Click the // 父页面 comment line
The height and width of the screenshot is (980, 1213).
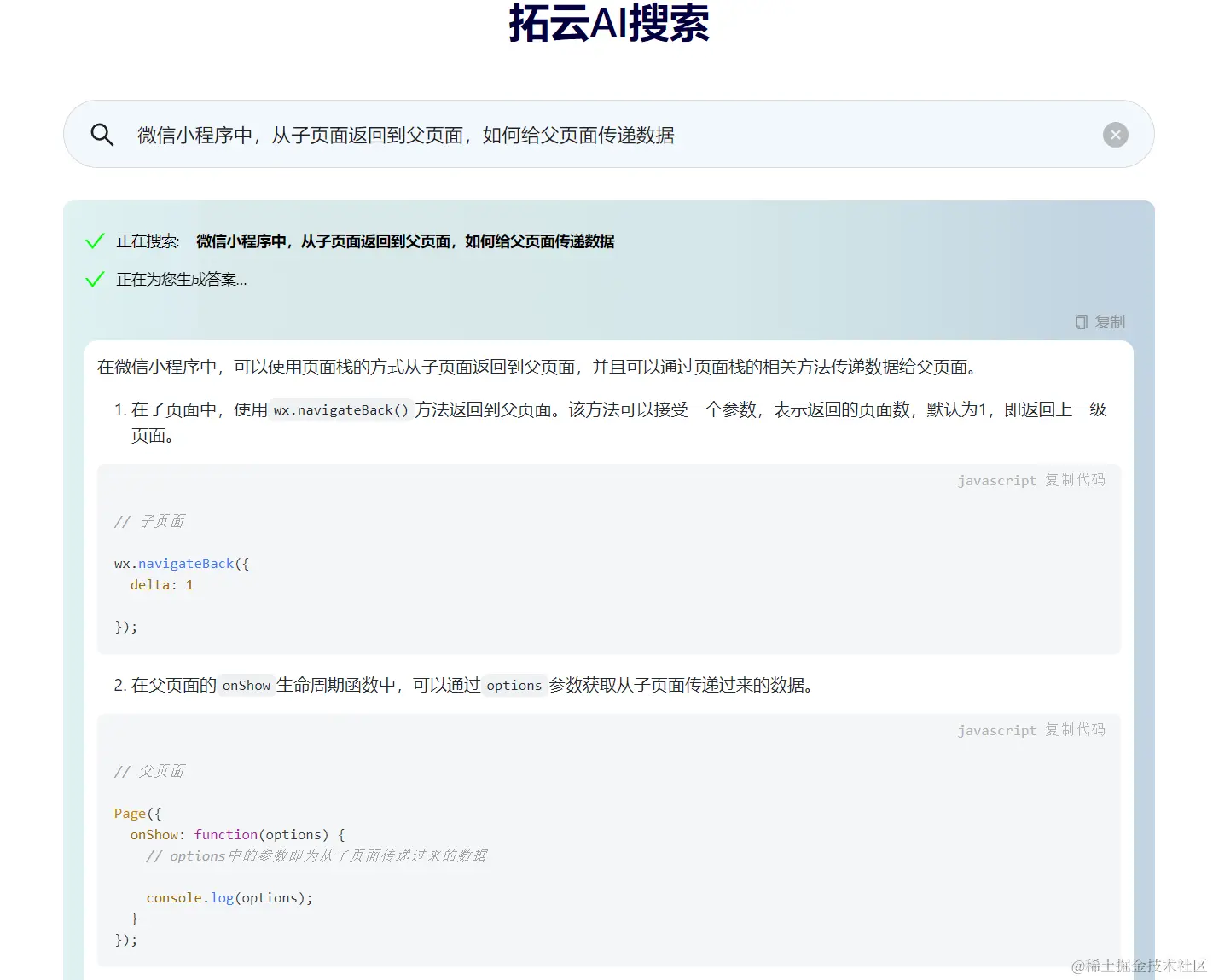click(x=149, y=771)
